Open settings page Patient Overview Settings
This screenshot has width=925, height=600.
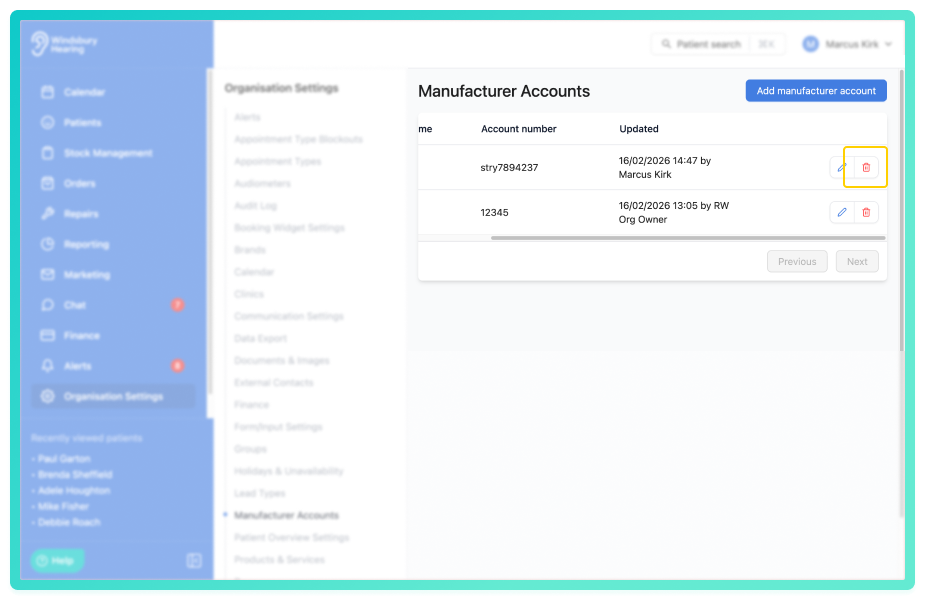[x=291, y=537]
